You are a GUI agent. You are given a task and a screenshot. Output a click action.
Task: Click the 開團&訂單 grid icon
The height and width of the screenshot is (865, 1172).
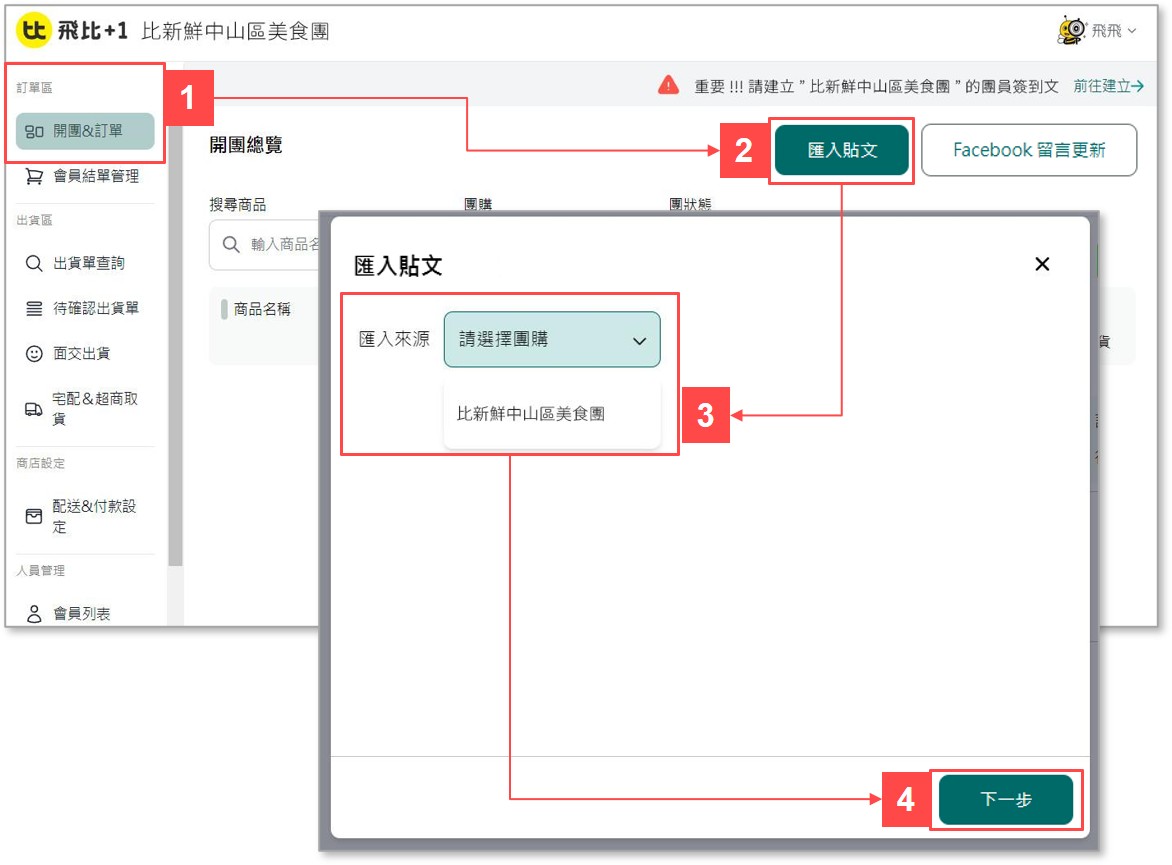[x=34, y=132]
